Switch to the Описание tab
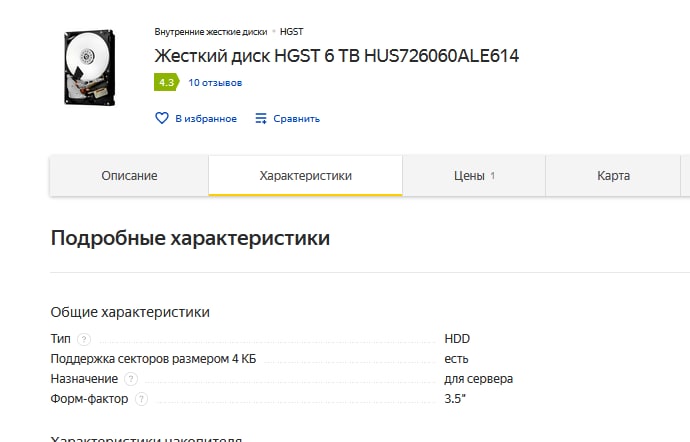 click(129, 176)
